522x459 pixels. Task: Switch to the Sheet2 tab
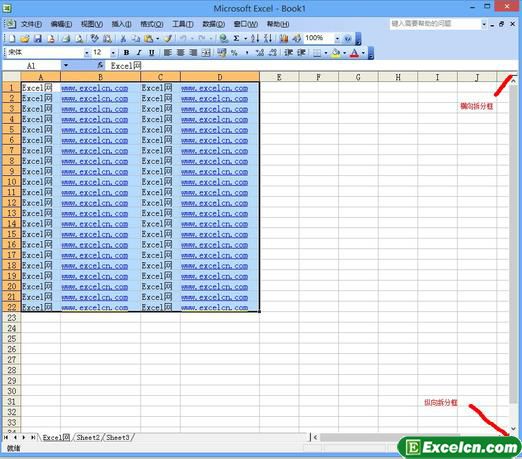point(88,437)
